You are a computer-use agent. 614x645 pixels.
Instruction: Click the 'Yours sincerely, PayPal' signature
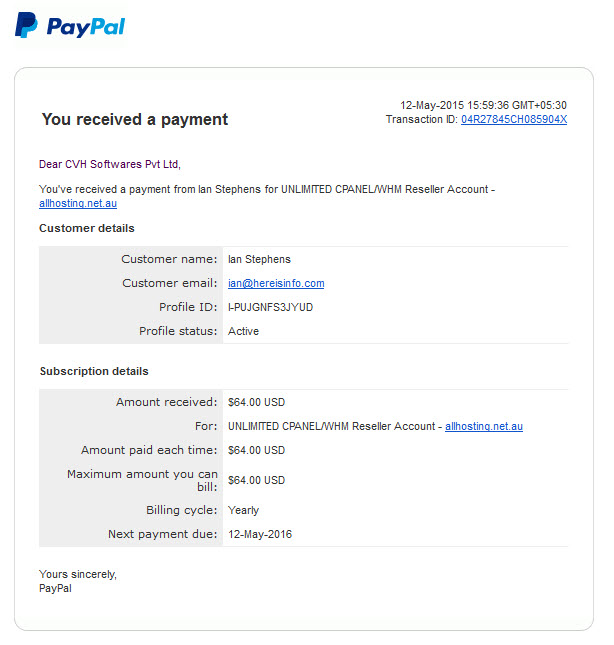point(78,581)
